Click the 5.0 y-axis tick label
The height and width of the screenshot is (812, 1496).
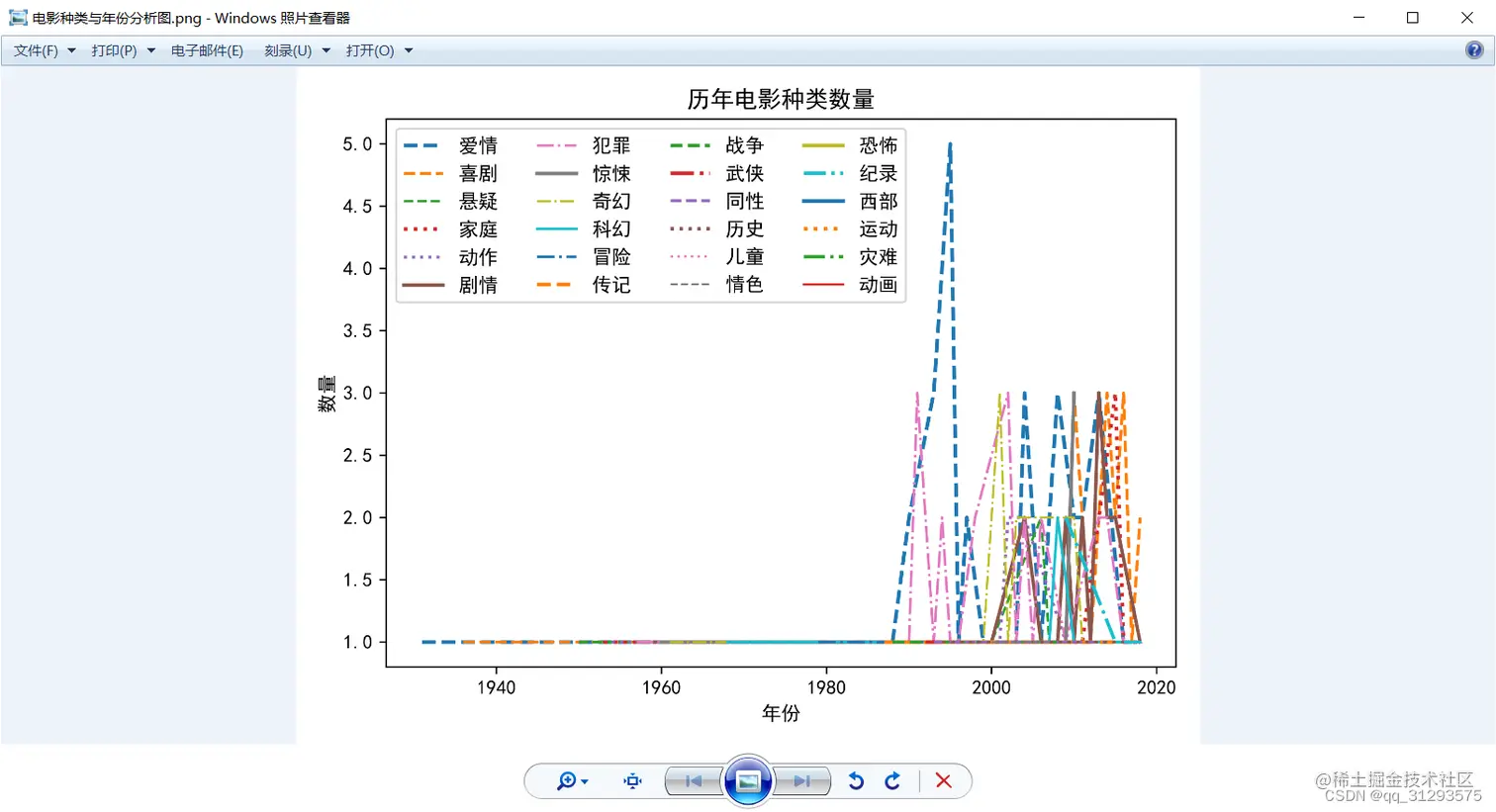pyautogui.click(x=357, y=144)
